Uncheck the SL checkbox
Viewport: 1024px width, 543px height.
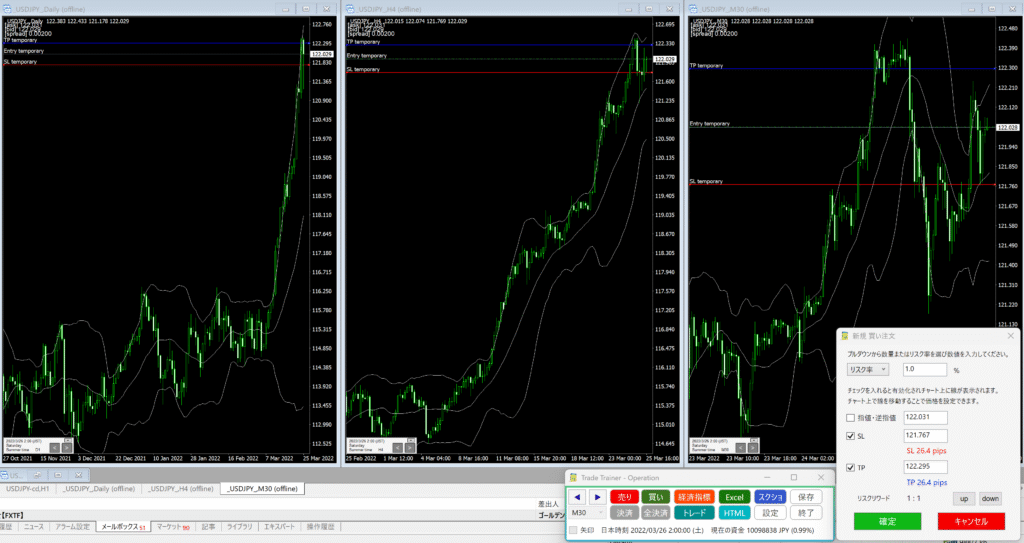pyautogui.click(x=850, y=436)
